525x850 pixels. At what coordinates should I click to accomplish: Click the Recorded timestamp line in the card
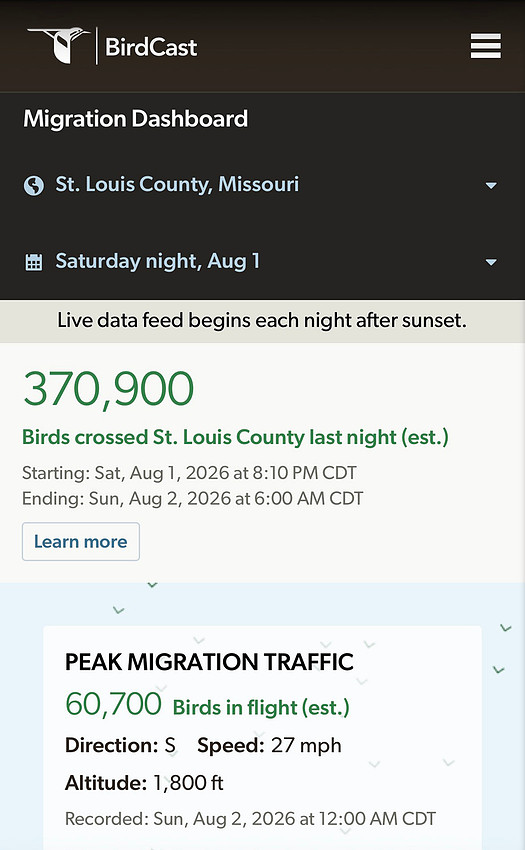(x=250, y=819)
